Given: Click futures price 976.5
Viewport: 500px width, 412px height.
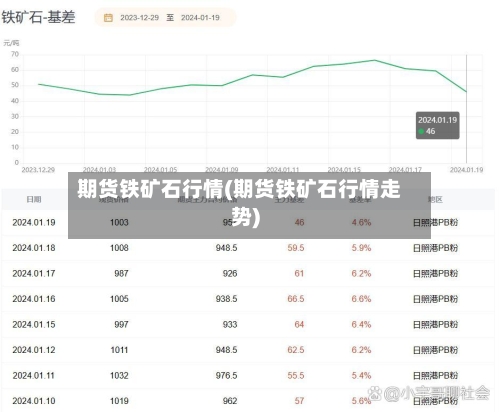Looking at the screenshot, I should (x=226, y=376).
